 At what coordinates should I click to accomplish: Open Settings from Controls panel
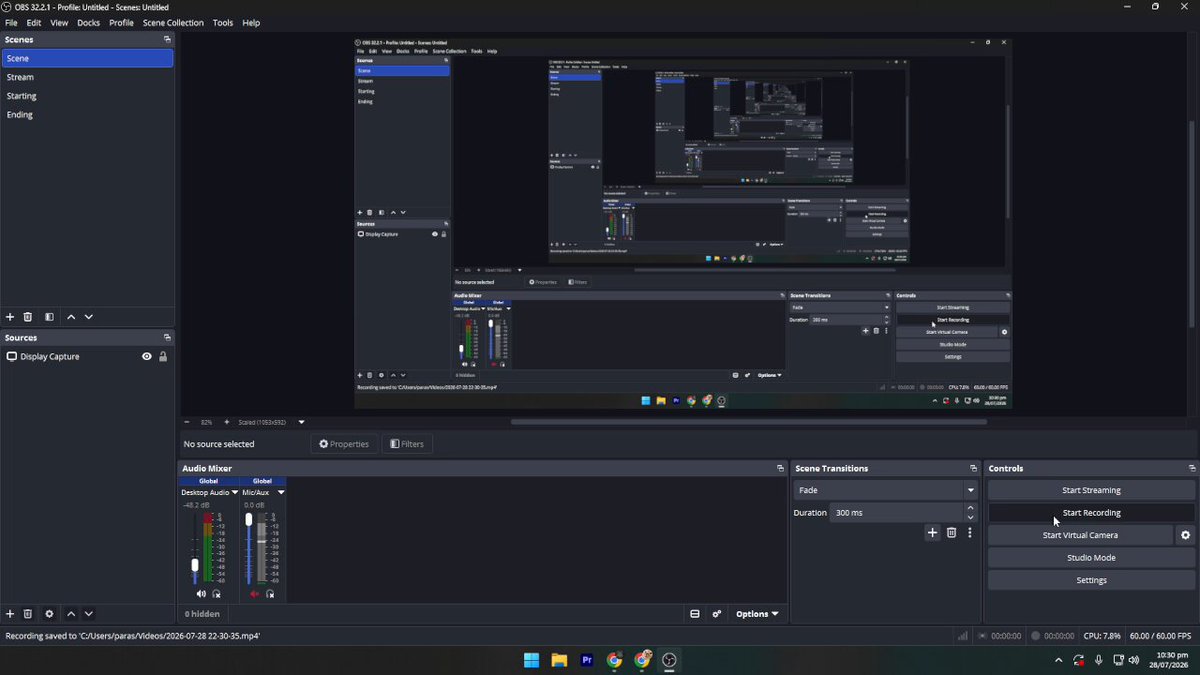(1091, 580)
